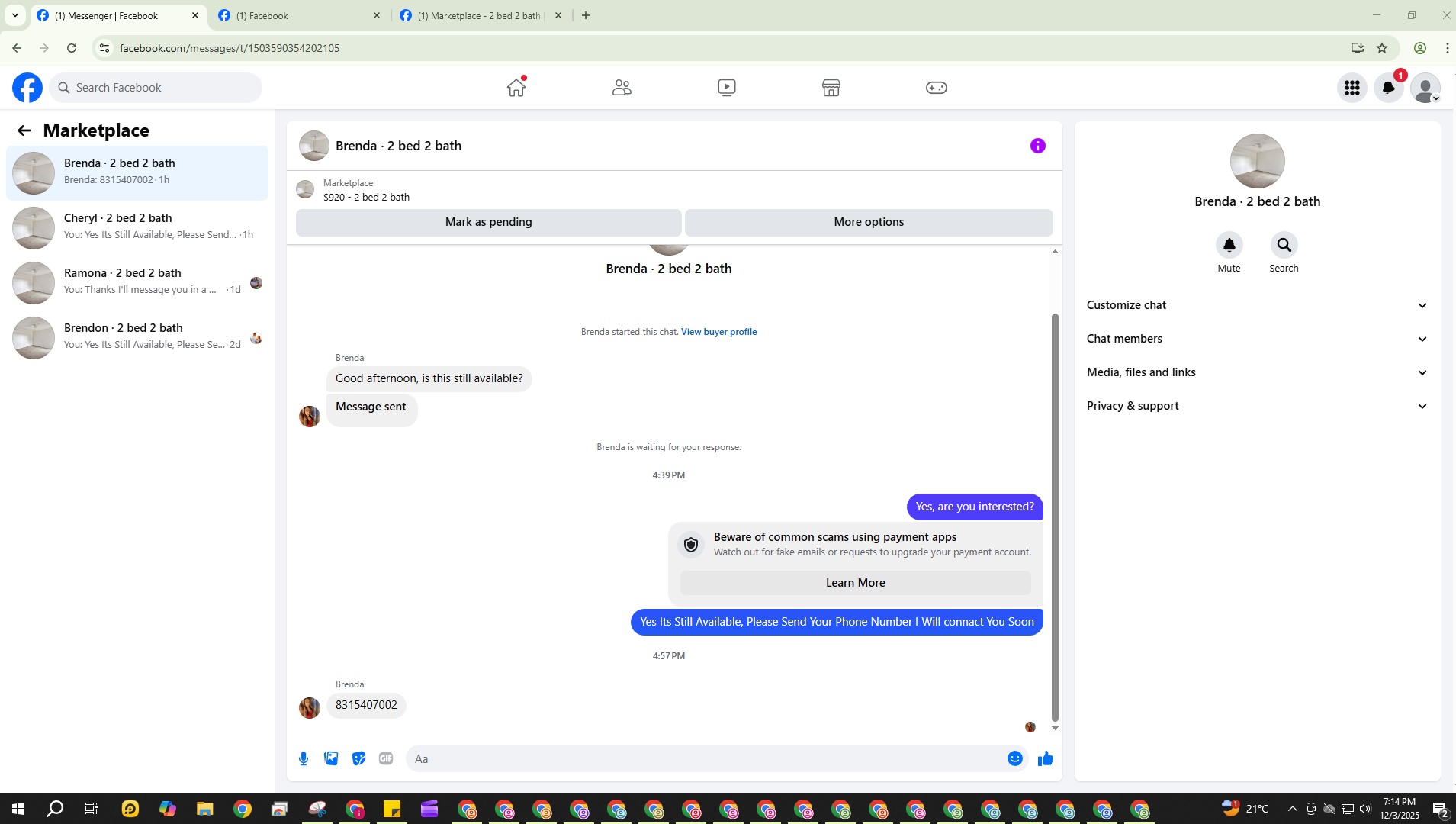Image resolution: width=1456 pixels, height=824 pixels.
Task: Open View buyer profile link
Action: point(718,332)
